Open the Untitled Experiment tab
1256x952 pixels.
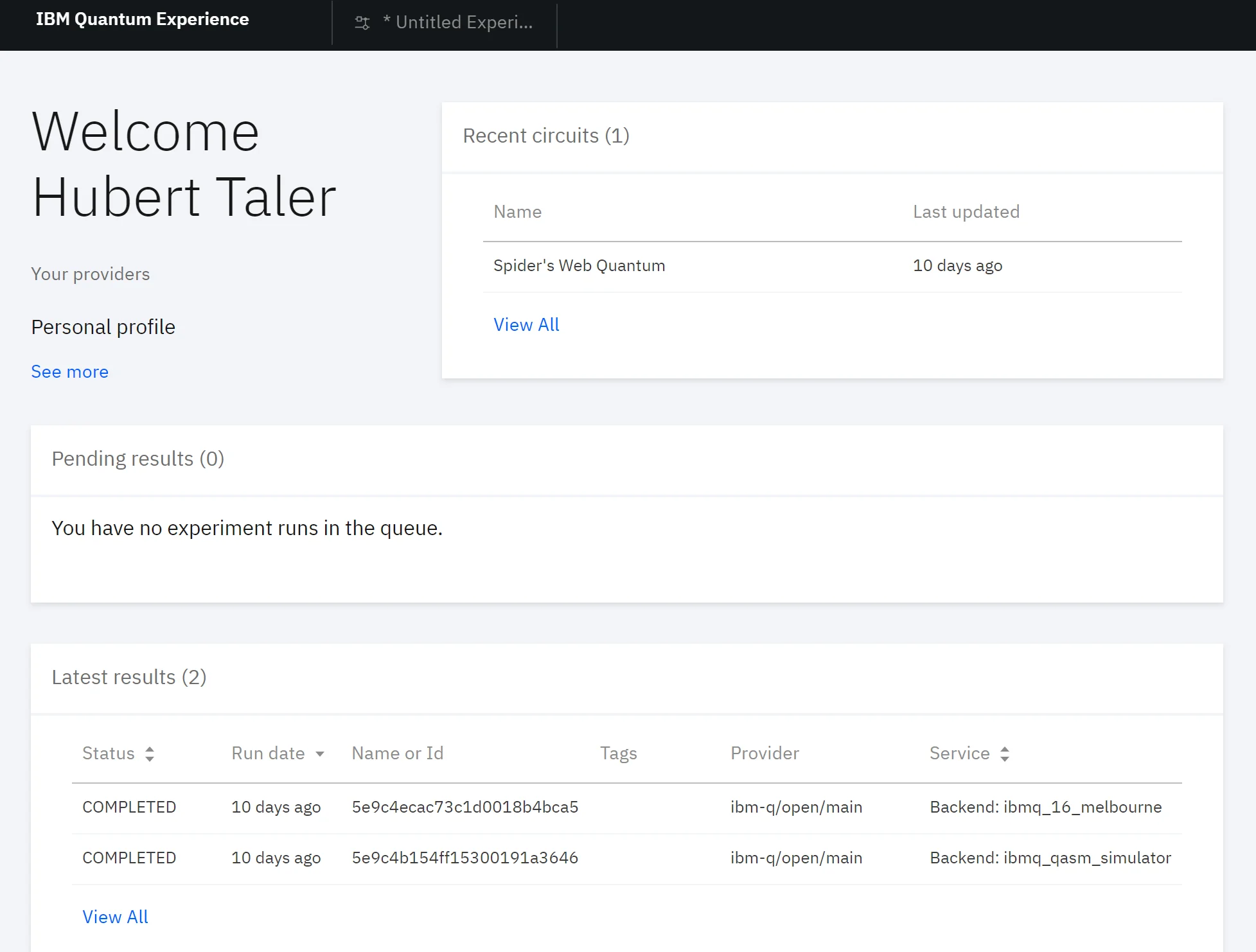click(x=445, y=24)
